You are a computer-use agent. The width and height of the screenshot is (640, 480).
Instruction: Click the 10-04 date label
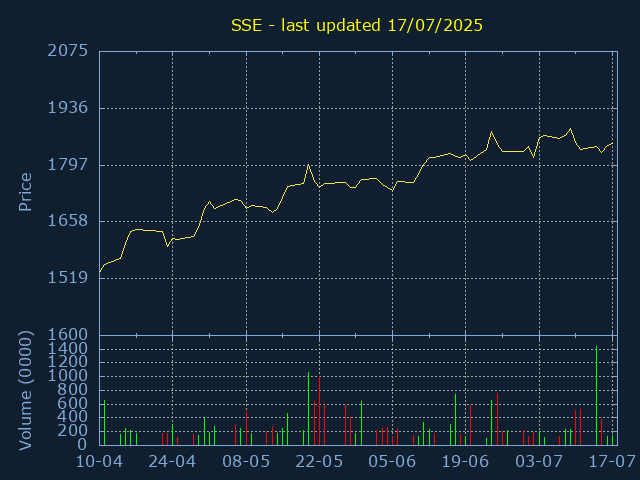point(100,462)
